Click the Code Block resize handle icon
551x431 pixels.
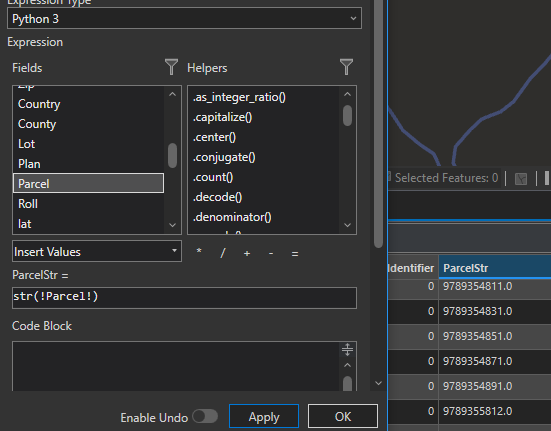point(347,350)
